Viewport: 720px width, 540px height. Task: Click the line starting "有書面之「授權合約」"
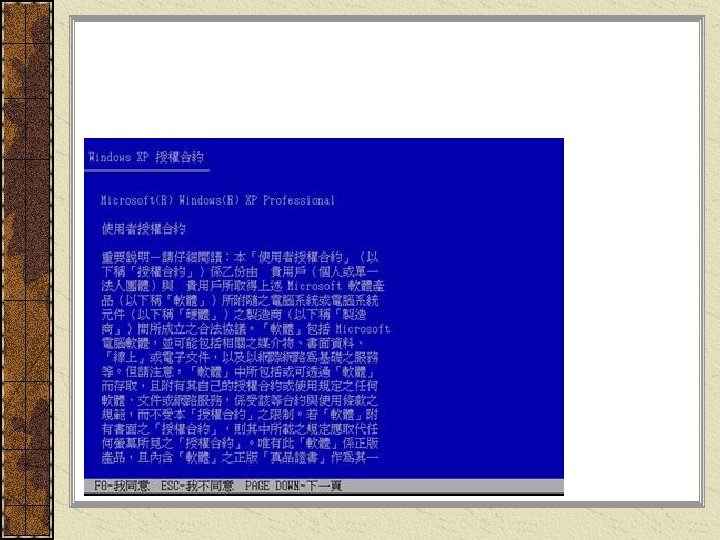240,429
